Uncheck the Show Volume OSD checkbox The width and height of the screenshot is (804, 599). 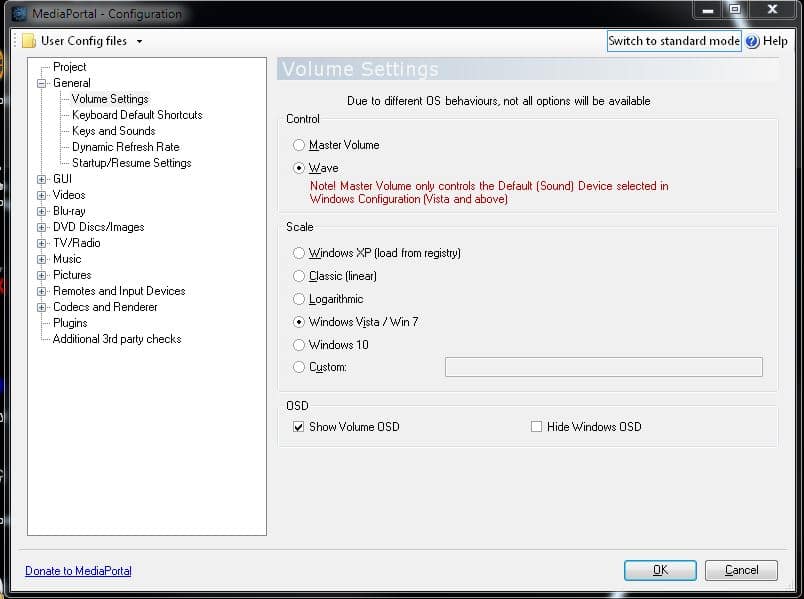click(298, 427)
